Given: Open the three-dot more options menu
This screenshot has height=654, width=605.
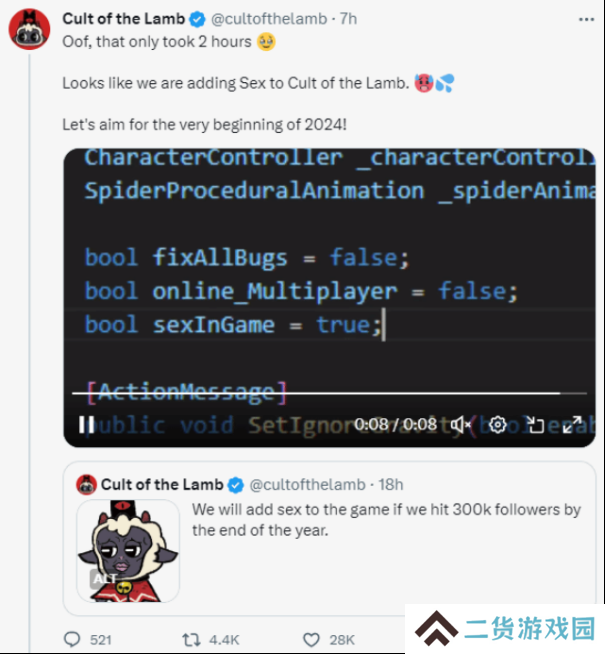Looking at the screenshot, I should [586, 19].
